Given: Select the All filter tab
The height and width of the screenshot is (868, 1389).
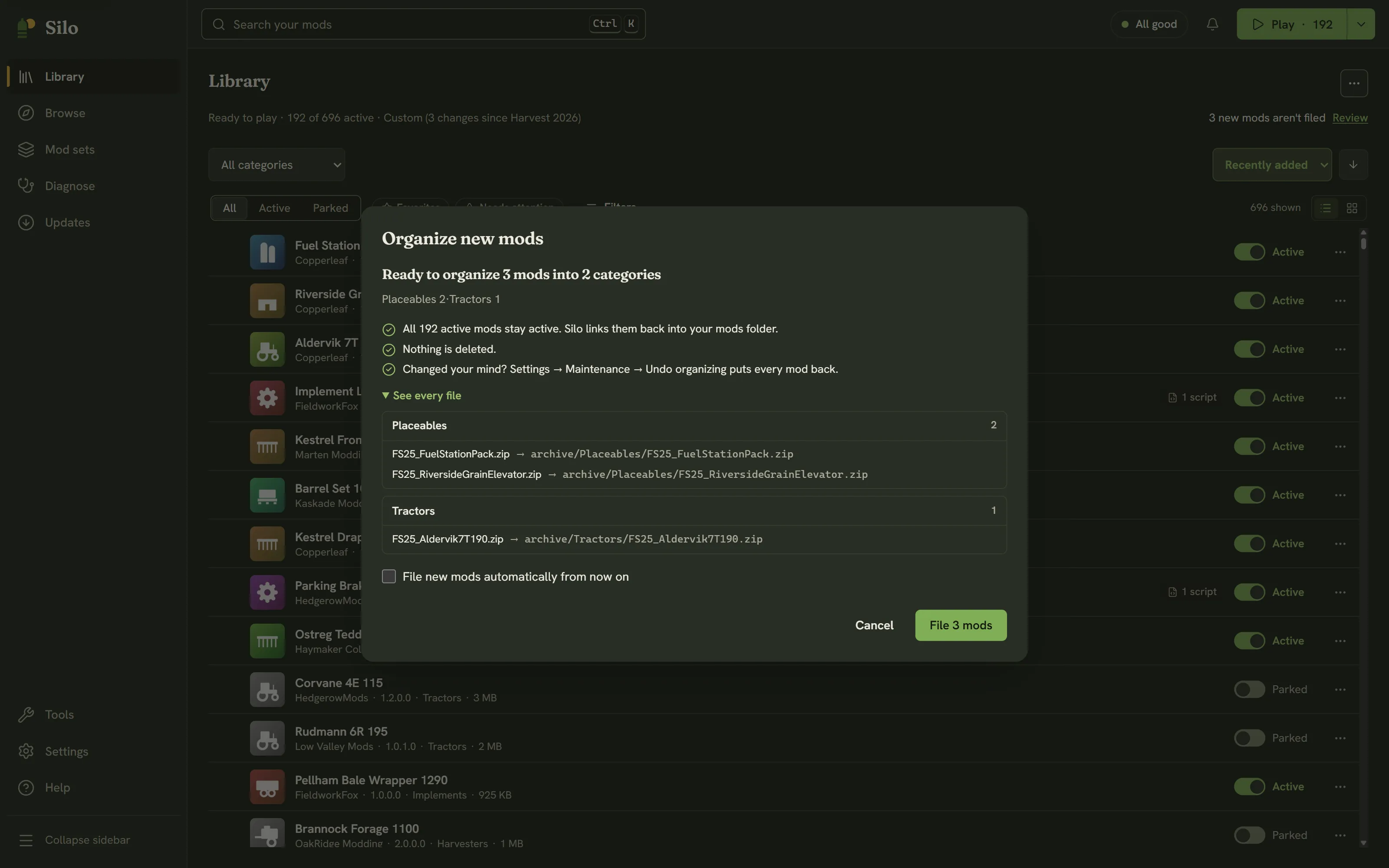Looking at the screenshot, I should [230, 208].
